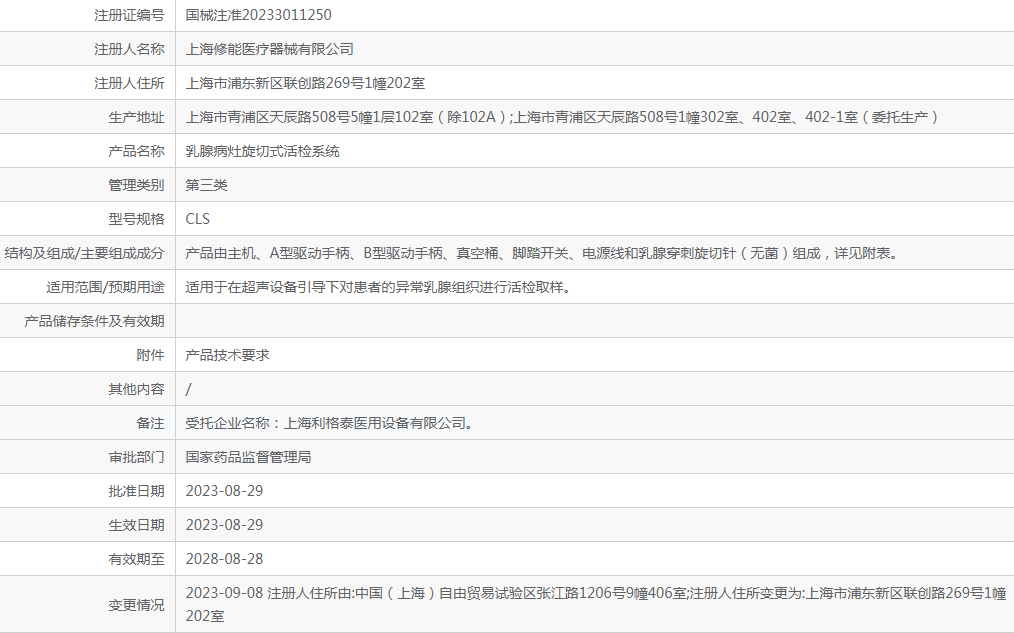Image resolution: width=1014 pixels, height=633 pixels.
Task: Click the 适用范围/预期用途 label
Action: coord(105,287)
